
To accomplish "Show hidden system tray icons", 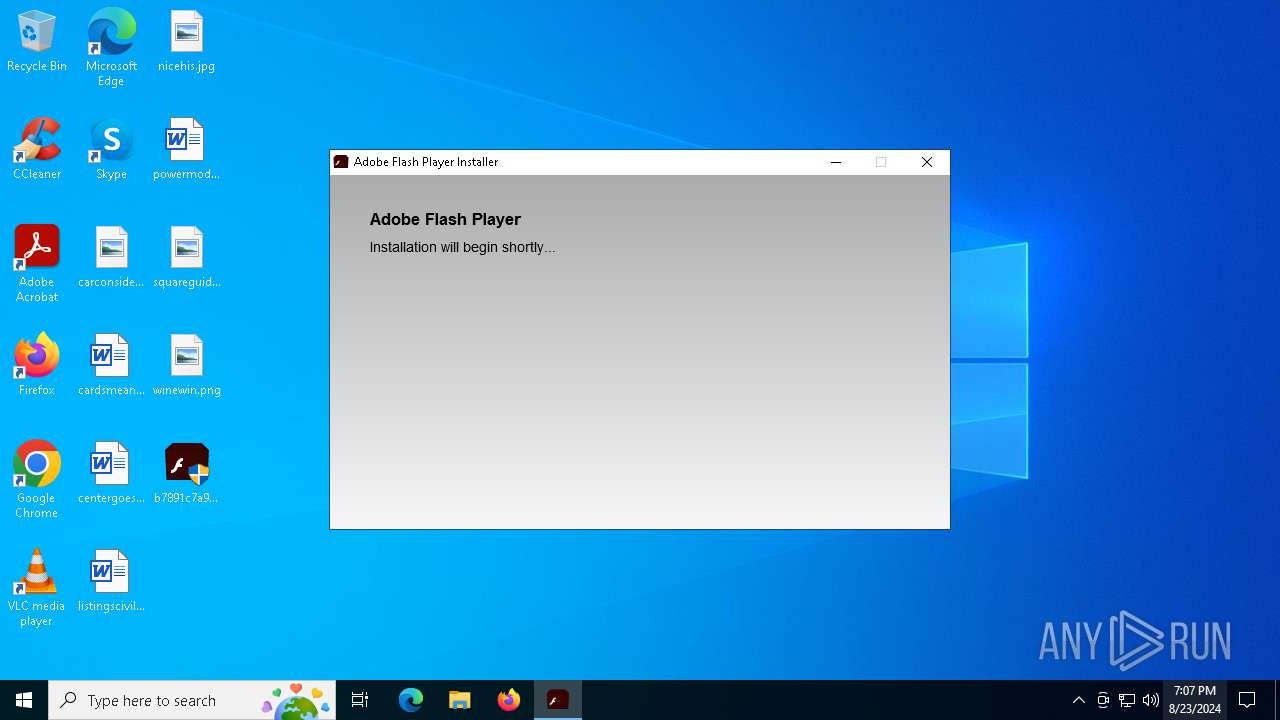I will click(1078, 700).
